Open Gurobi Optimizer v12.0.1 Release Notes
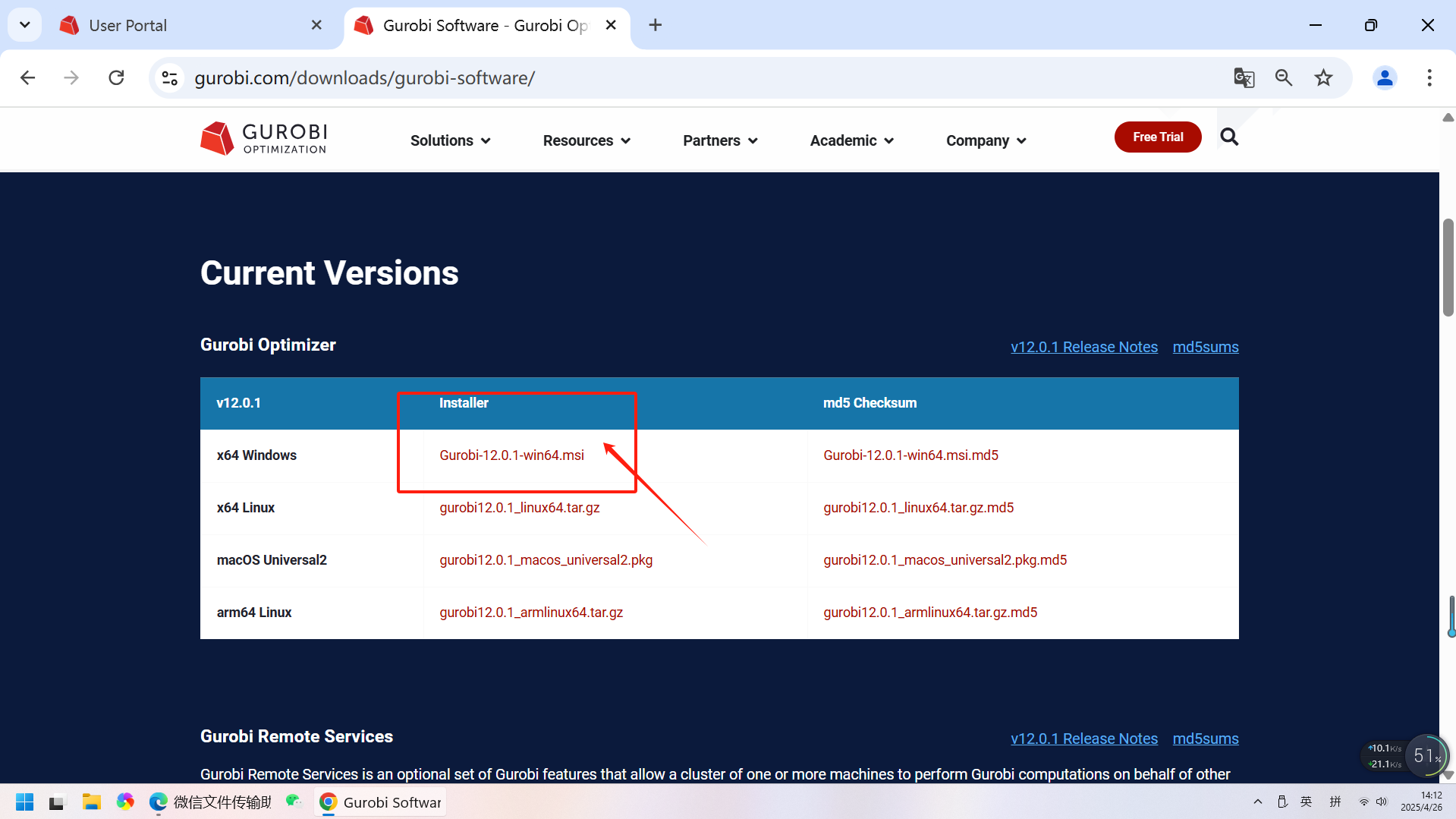Viewport: 1456px width, 819px height. (1084, 347)
